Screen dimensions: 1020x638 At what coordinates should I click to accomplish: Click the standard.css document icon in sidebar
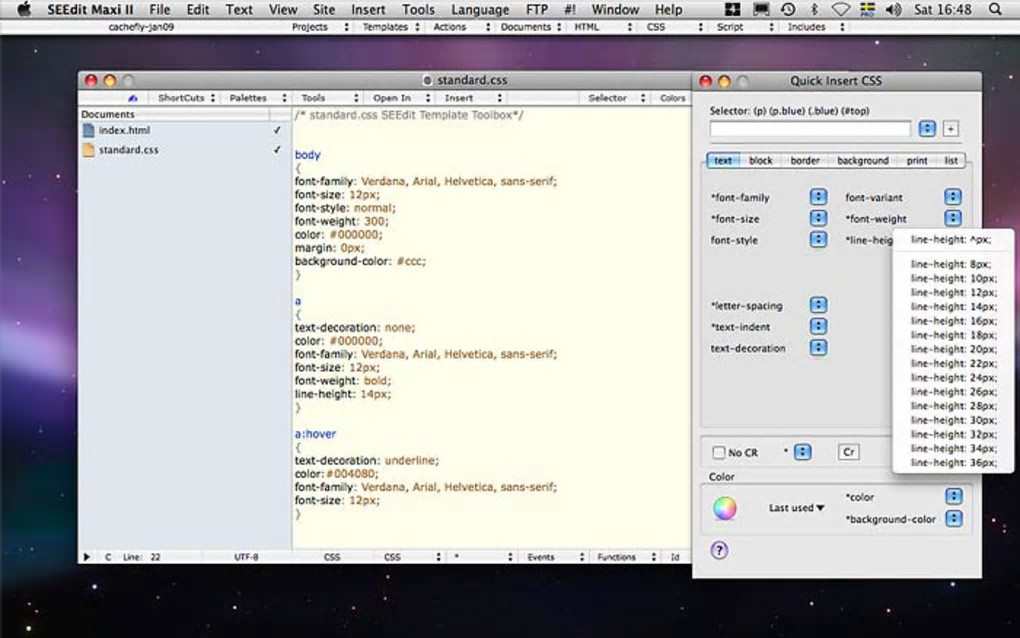pos(88,150)
